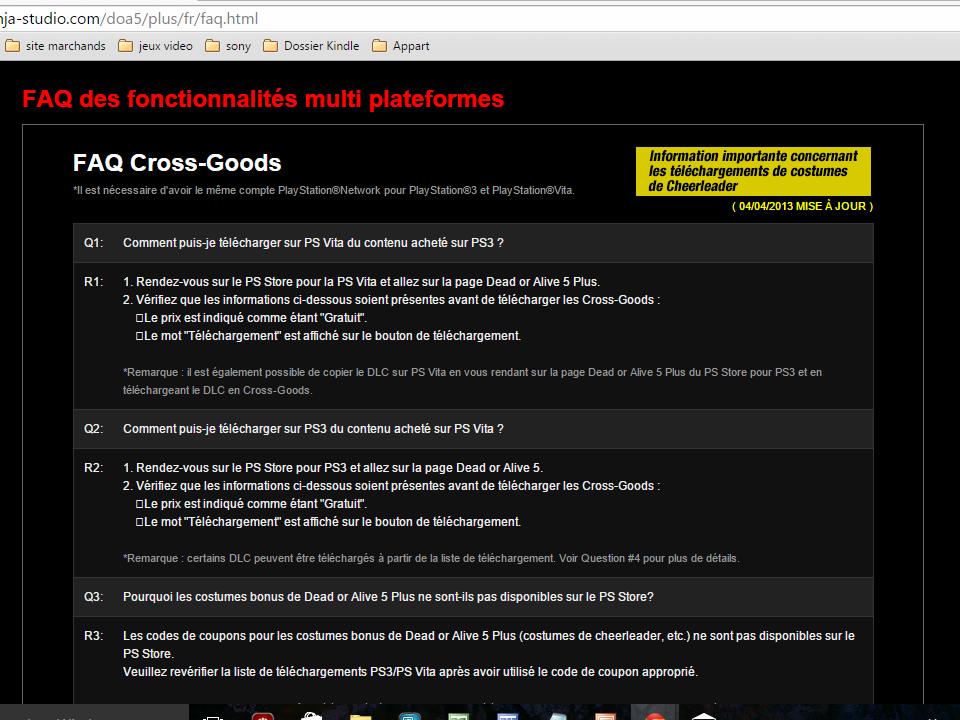This screenshot has height=720, width=960.
Task: Click R1 step "Rendez-vous sur le PS Store pour la PS Vita"
Action: (x=361, y=282)
